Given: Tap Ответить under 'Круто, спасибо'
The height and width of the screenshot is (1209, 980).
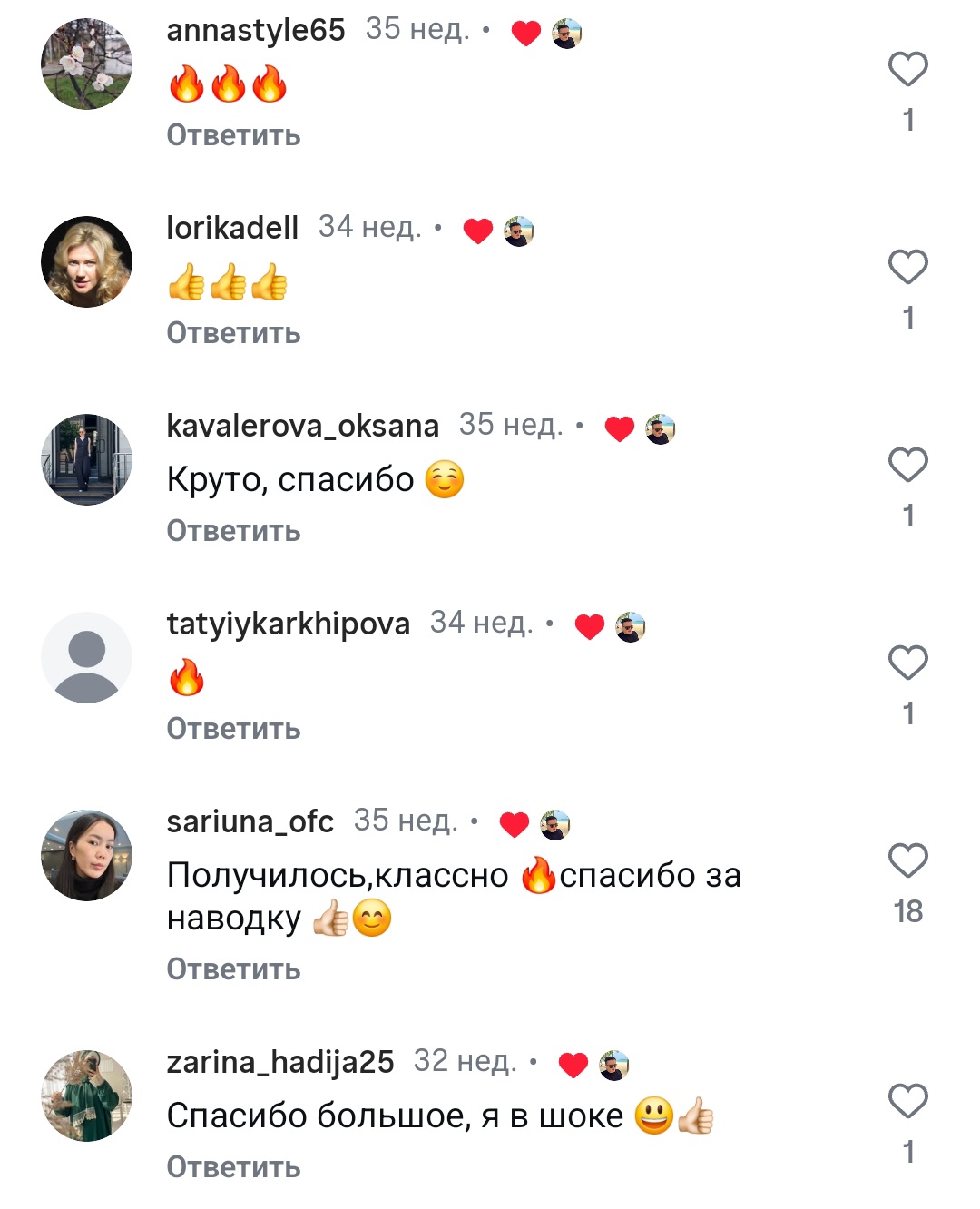Looking at the screenshot, I should tap(233, 531).
